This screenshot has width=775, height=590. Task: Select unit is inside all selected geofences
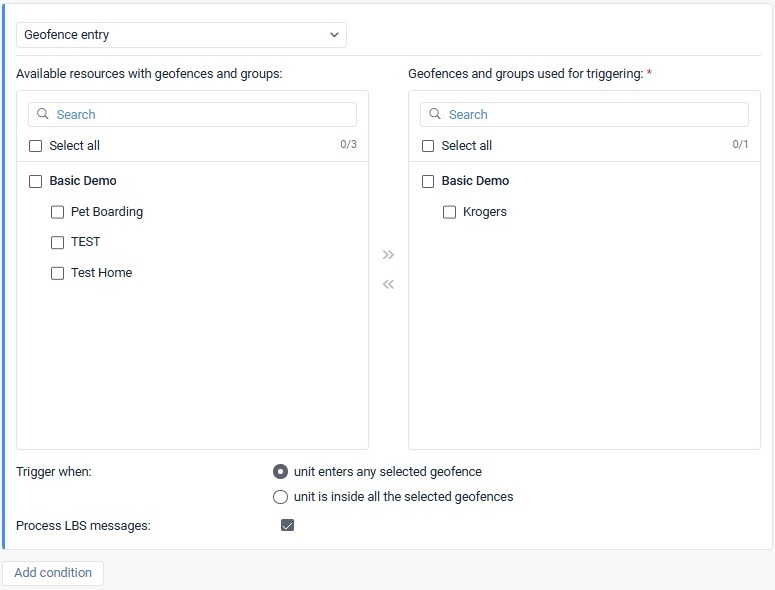[280, 497]
